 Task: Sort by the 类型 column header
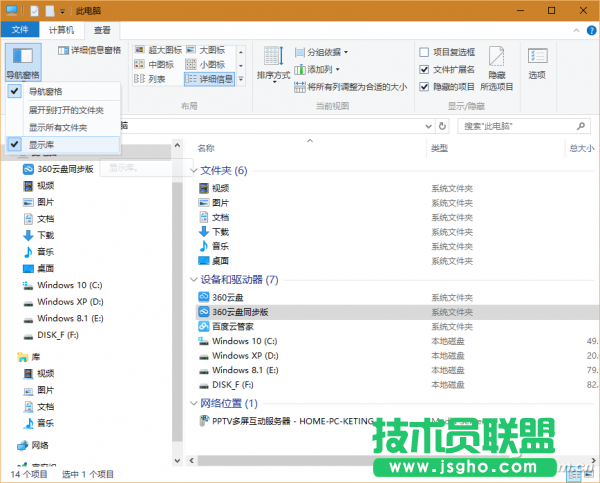pyautogui.click(x=439, y=148)
